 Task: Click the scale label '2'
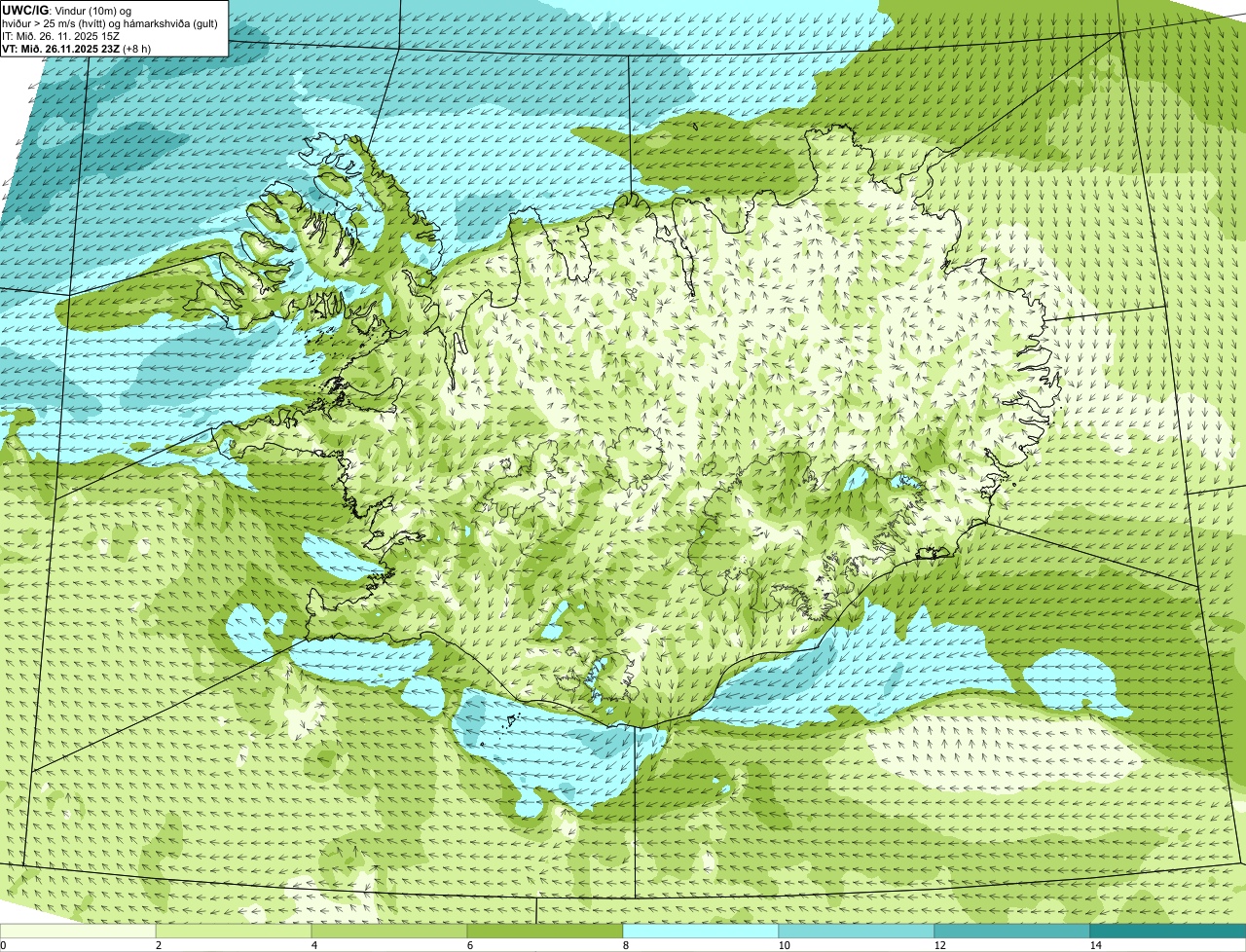(x=158, y=945)
